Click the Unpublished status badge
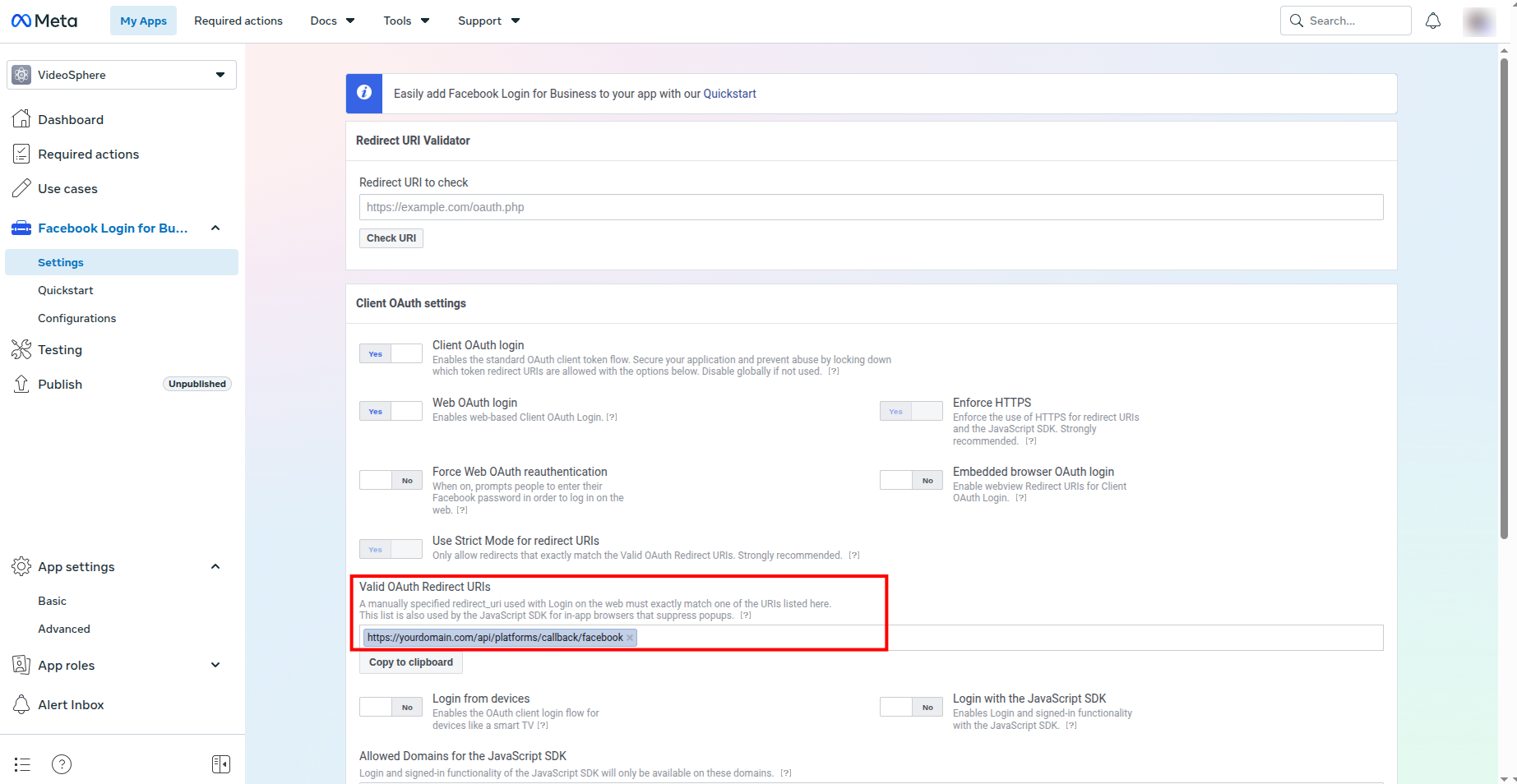This screenshot has height=784, width=1517. (197, 384)
